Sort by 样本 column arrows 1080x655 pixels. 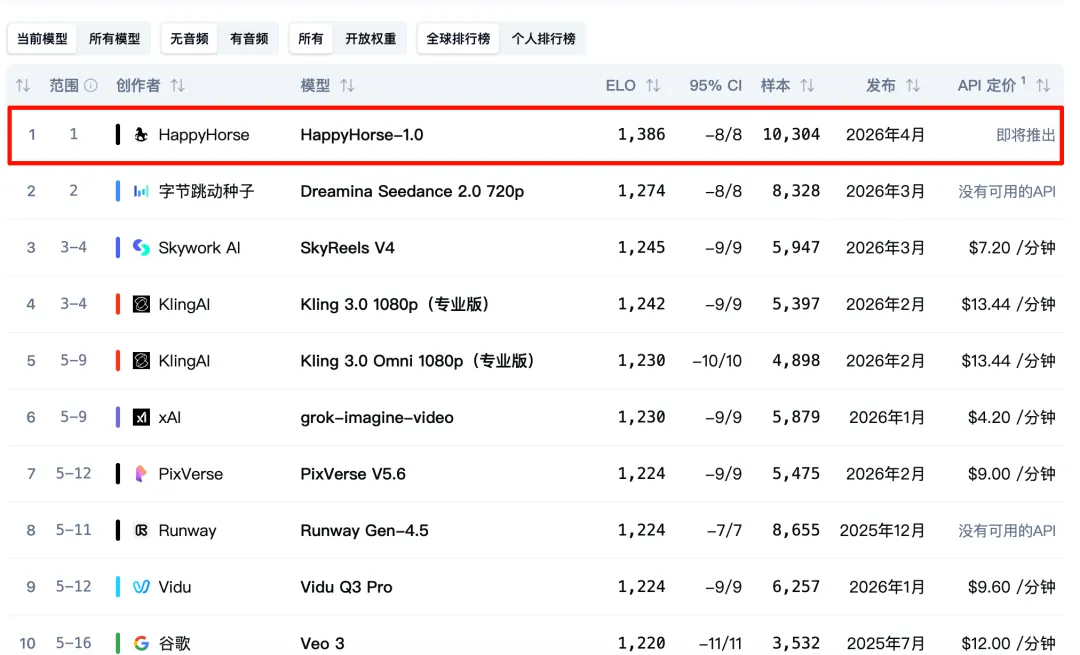(x=807, y=85)
